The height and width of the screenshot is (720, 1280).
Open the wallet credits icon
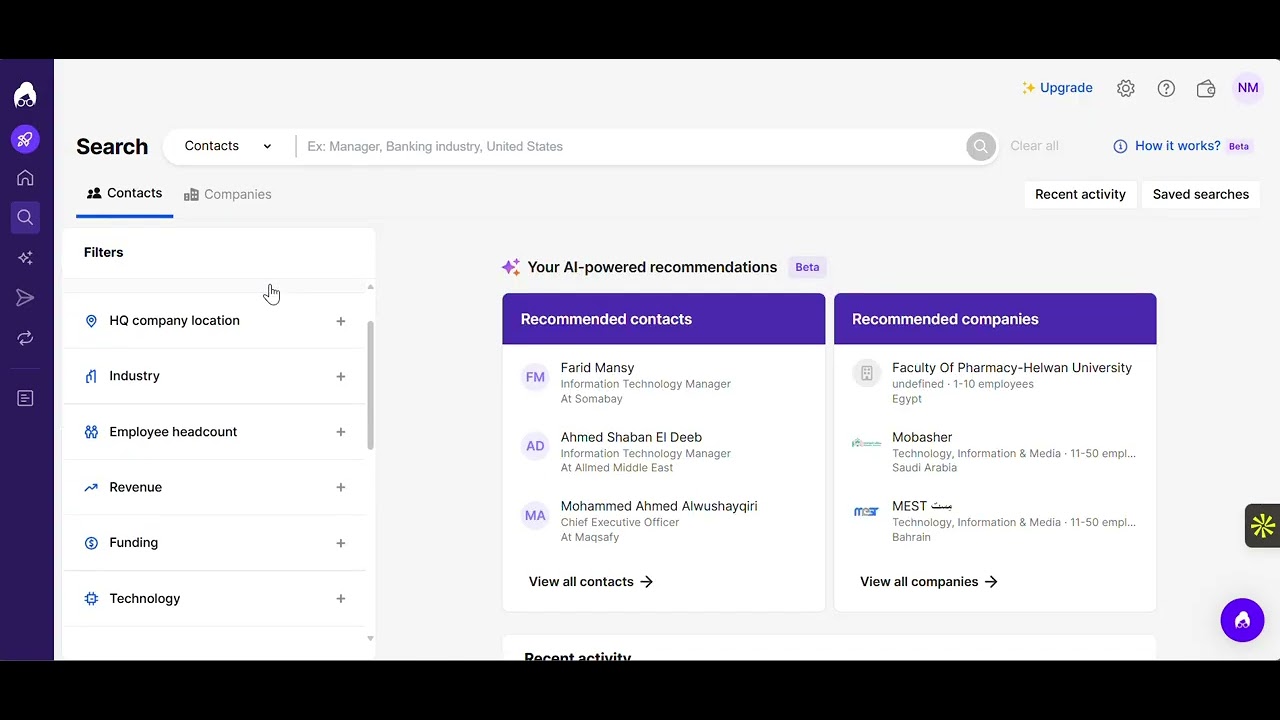1206,88
